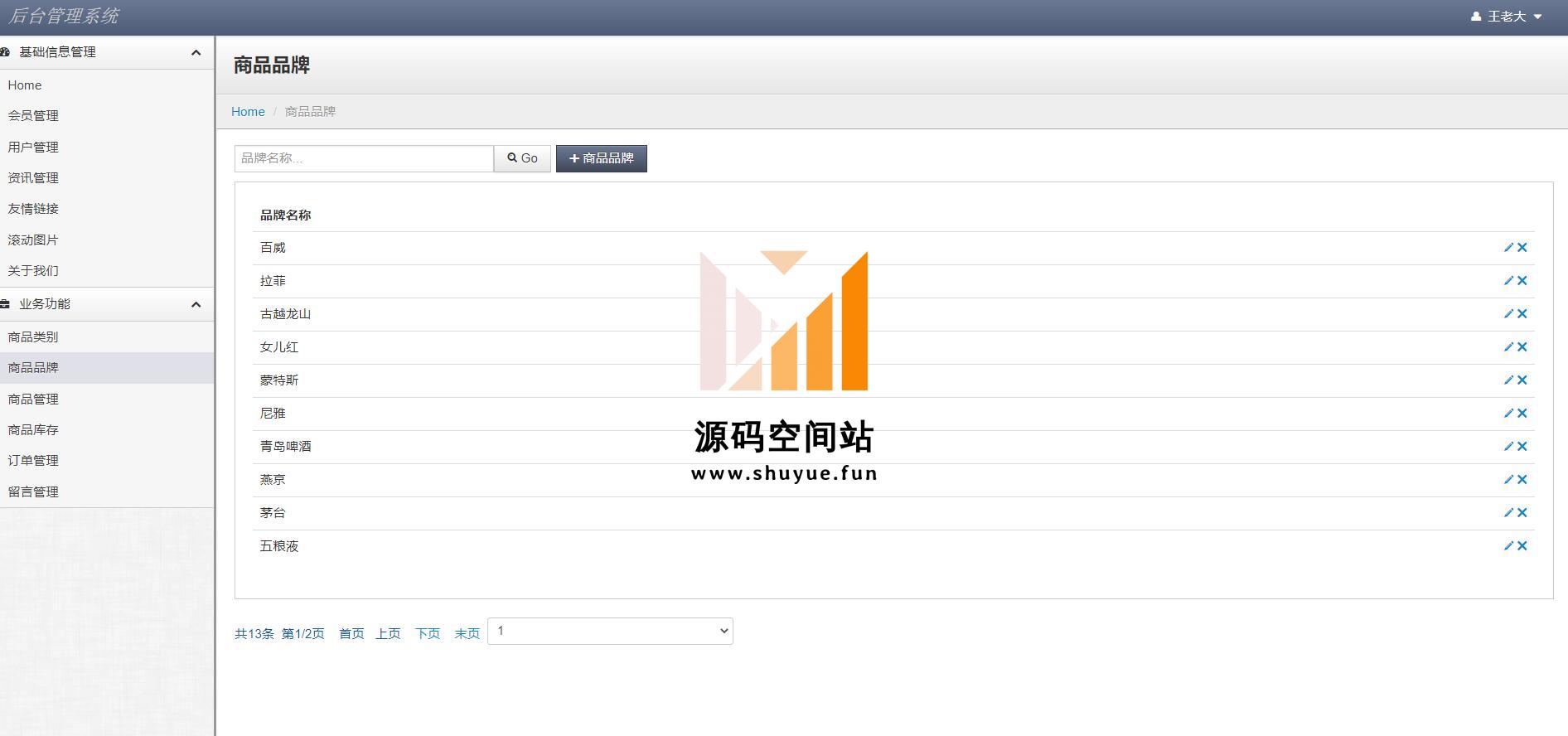Delete the 女儿红 brand with X icon
The height and width of the screenshot is (736, 1568).
(1522, 347)
